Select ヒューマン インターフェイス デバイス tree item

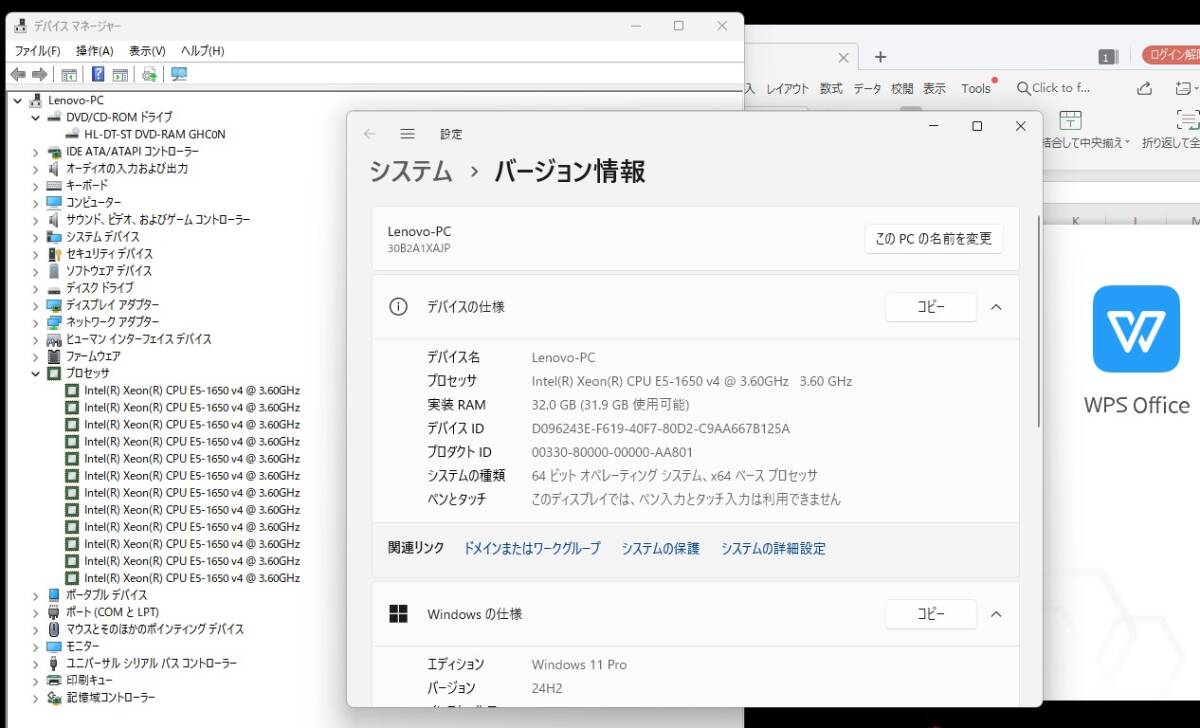(x=139, y=339)
